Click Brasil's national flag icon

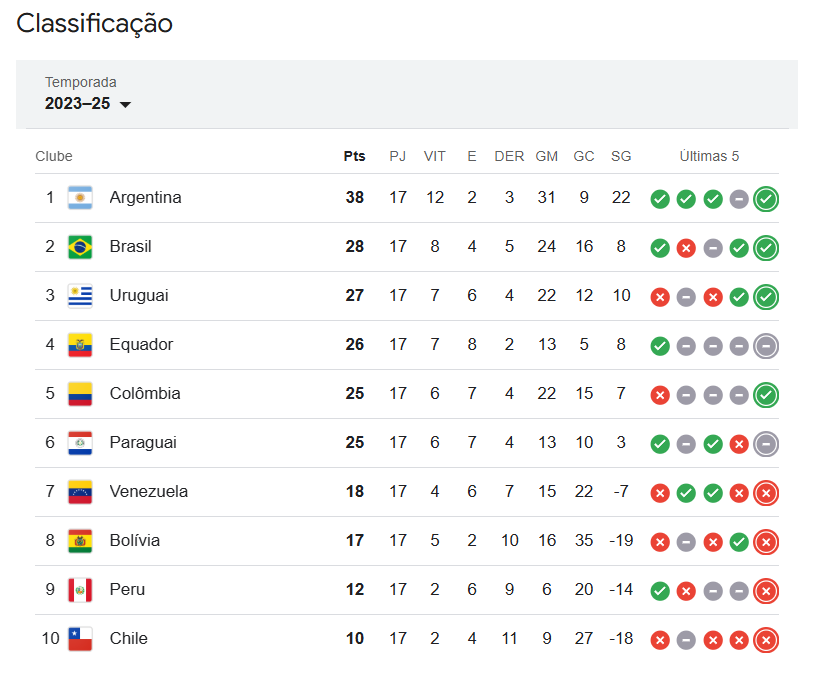coord(80,246)
